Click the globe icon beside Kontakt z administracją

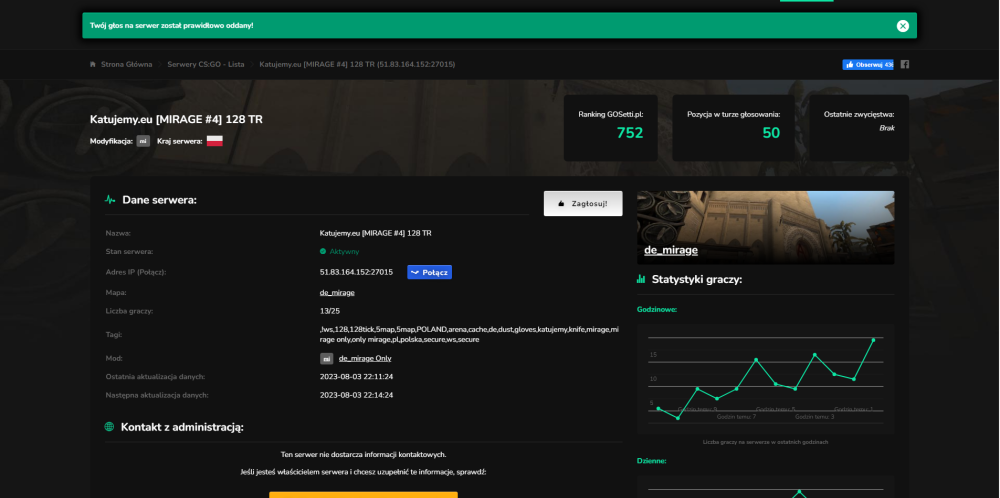pos(109,427)
